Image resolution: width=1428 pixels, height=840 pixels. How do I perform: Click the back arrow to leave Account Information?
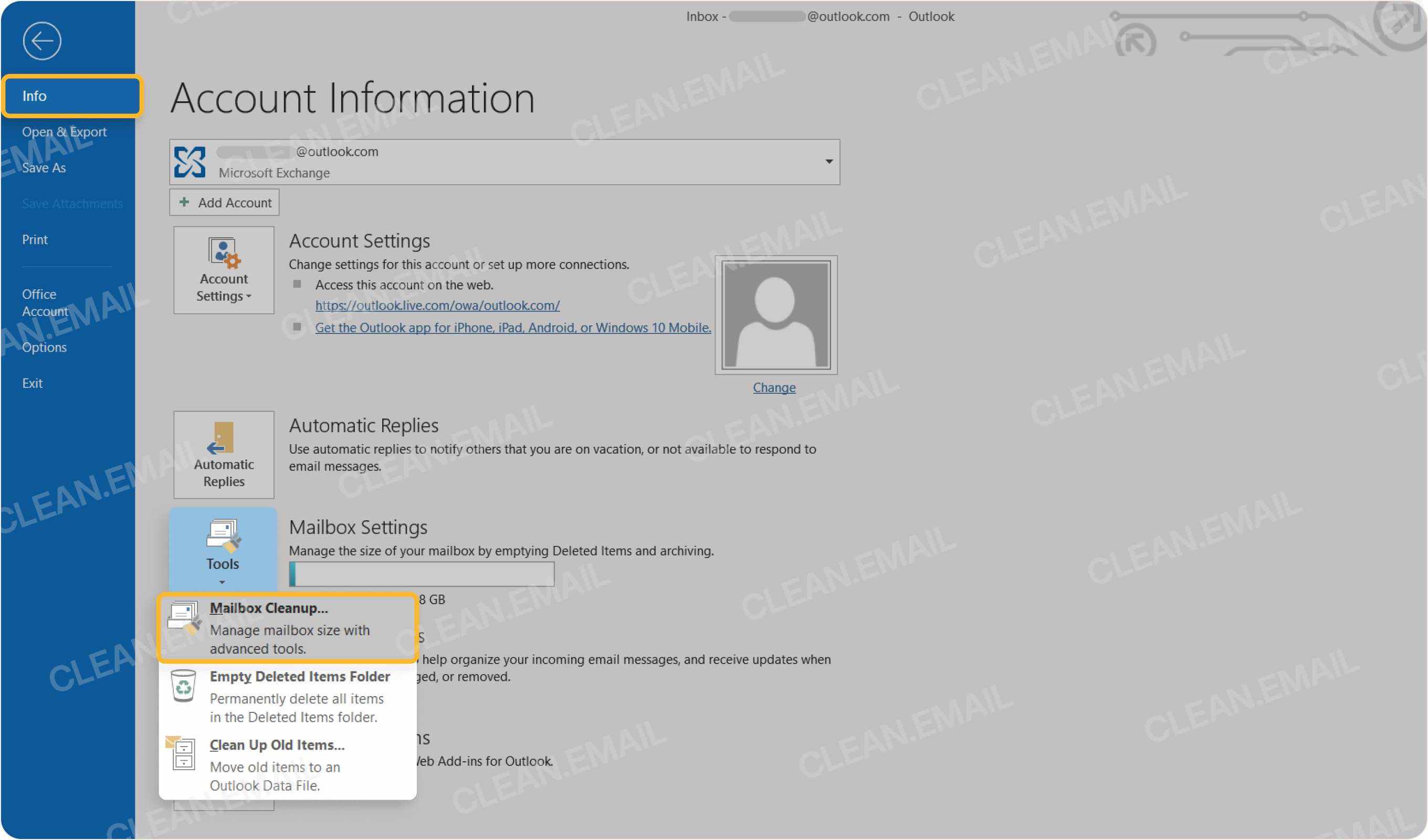pyautogui.click(x=43, y=41)
